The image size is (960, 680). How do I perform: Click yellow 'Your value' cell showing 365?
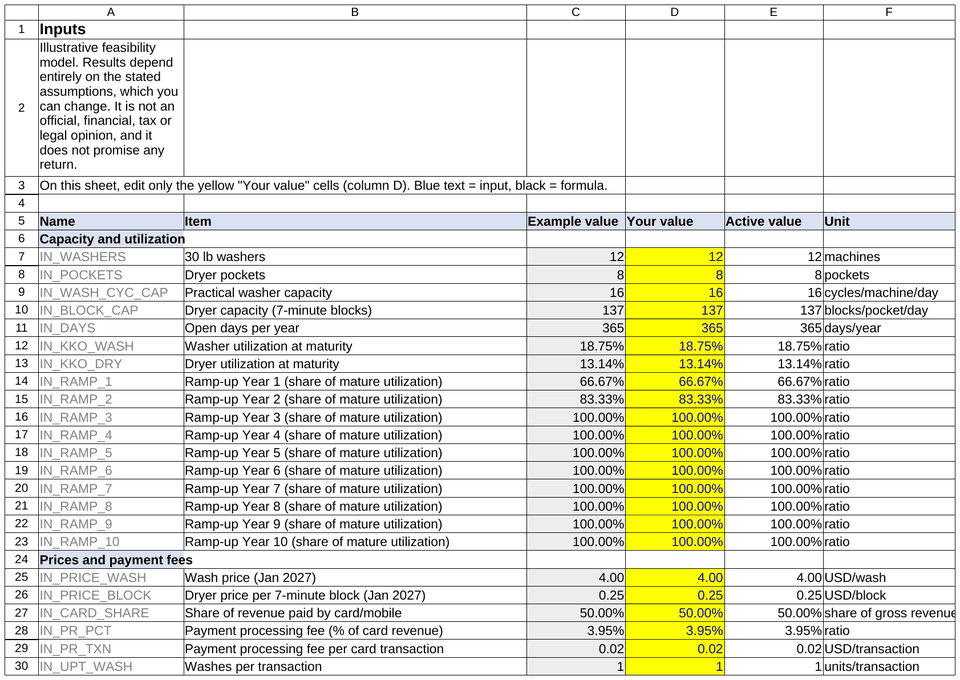[675, 328]
